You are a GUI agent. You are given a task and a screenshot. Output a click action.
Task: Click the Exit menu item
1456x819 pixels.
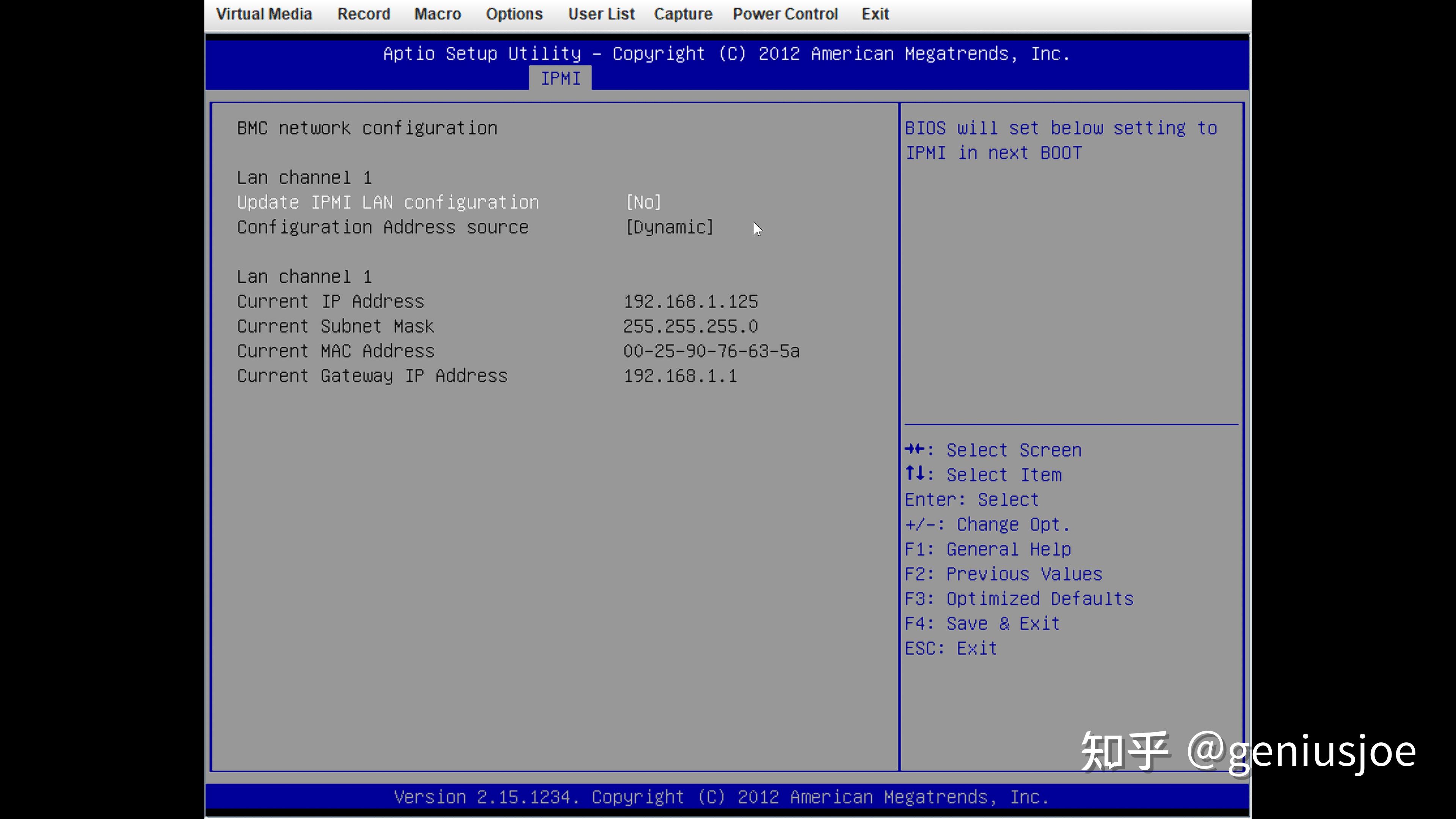[875, 14]
